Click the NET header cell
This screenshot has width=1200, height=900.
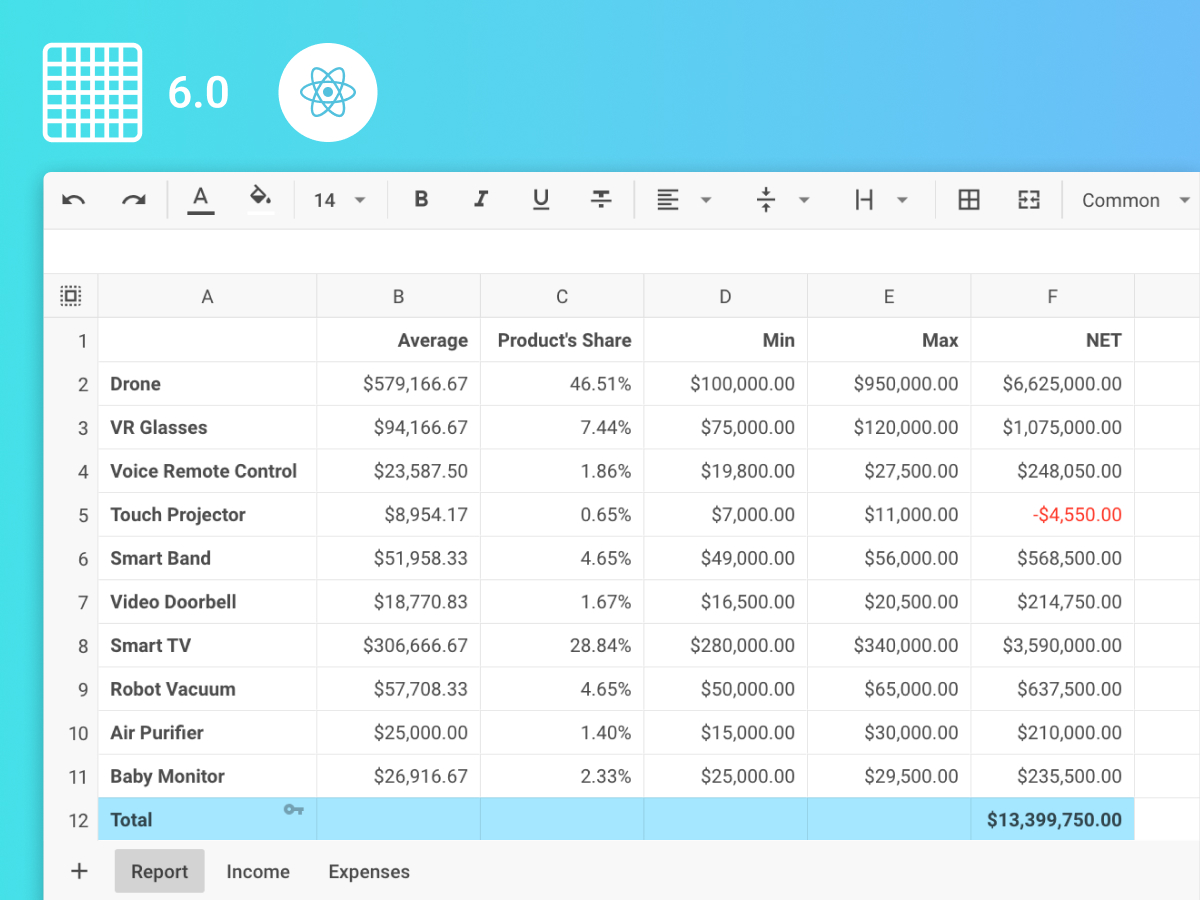coord(1053,340)
